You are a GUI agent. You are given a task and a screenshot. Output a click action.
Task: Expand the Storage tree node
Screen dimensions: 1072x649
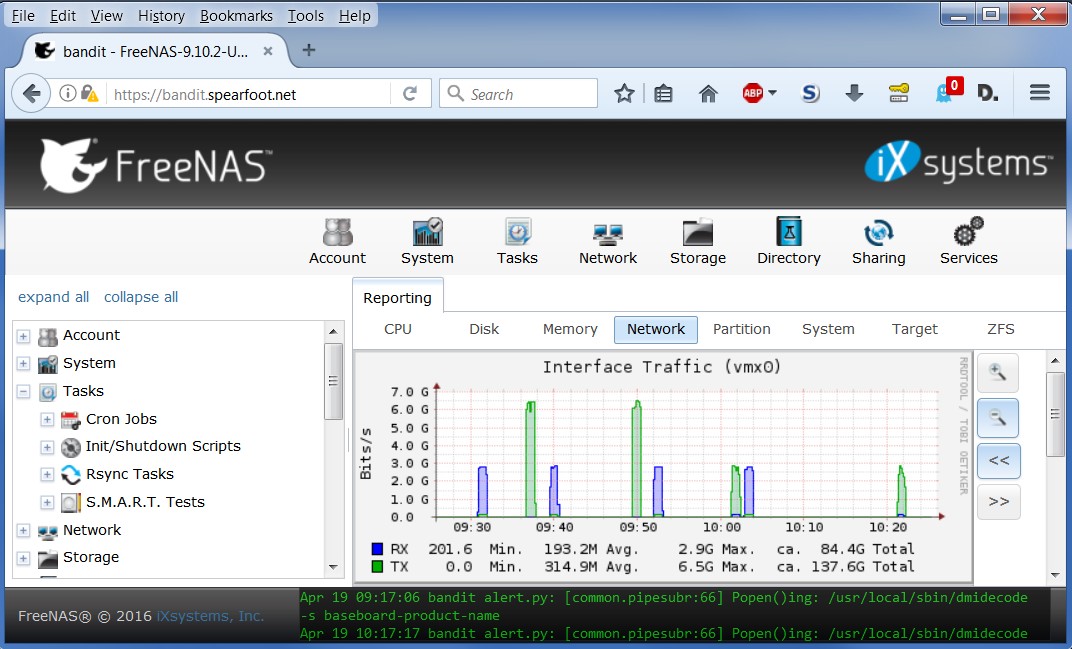[x=24, y=558]
